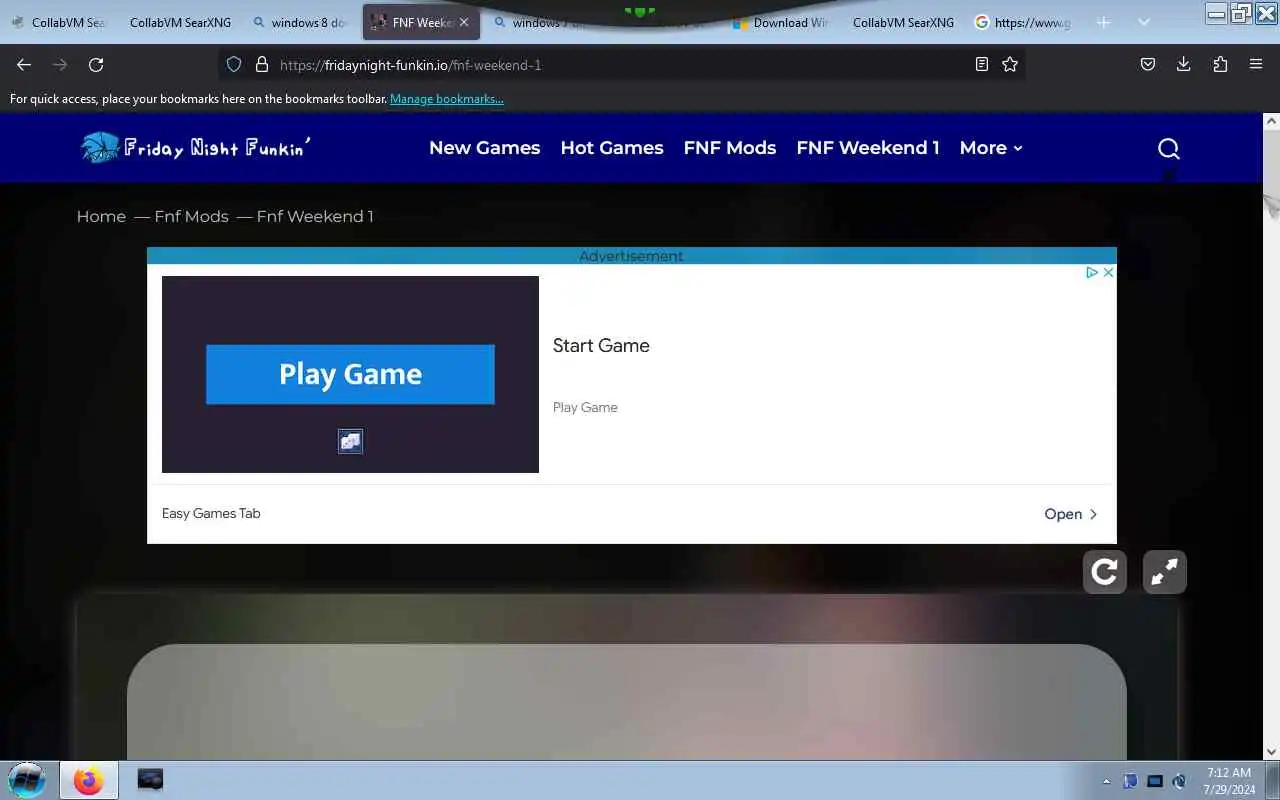Open the Action Center flag icon
Screen dimensions: 1280x800
click(x=1130, y=781)
